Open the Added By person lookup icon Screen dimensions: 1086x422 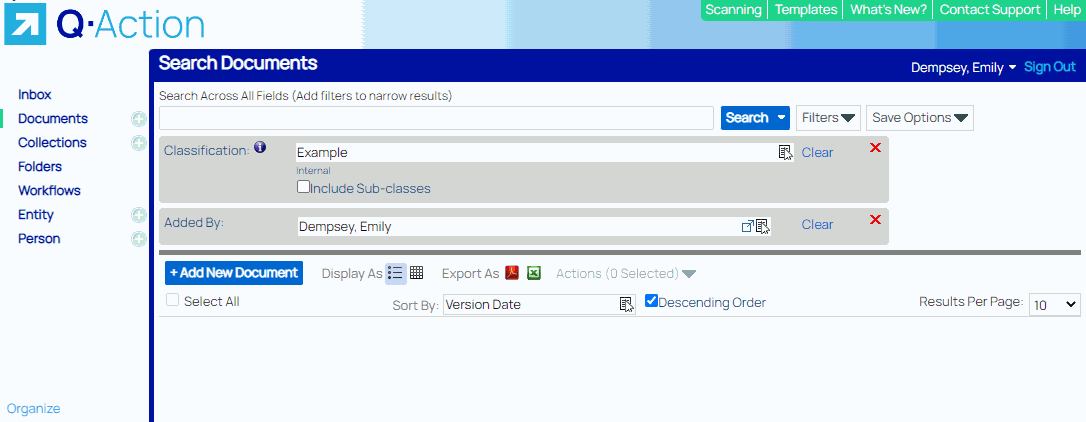762,226
